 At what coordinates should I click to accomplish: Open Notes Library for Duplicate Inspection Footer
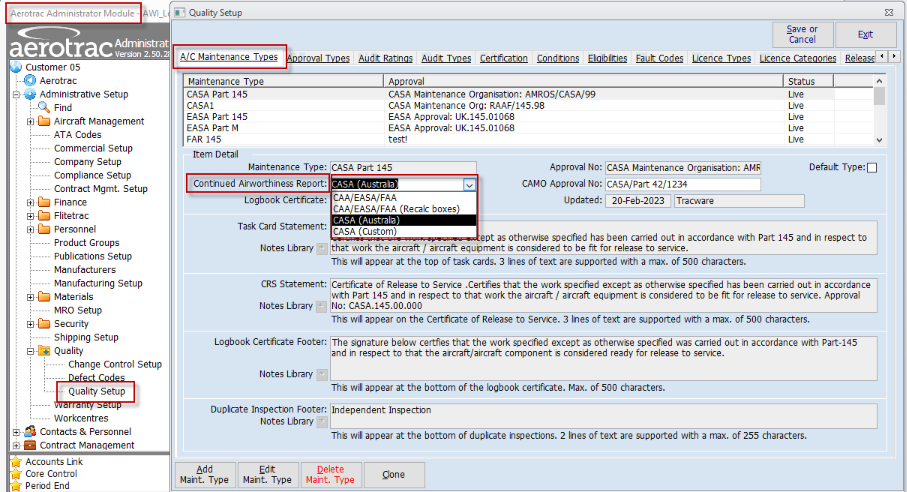click(321, 421)
